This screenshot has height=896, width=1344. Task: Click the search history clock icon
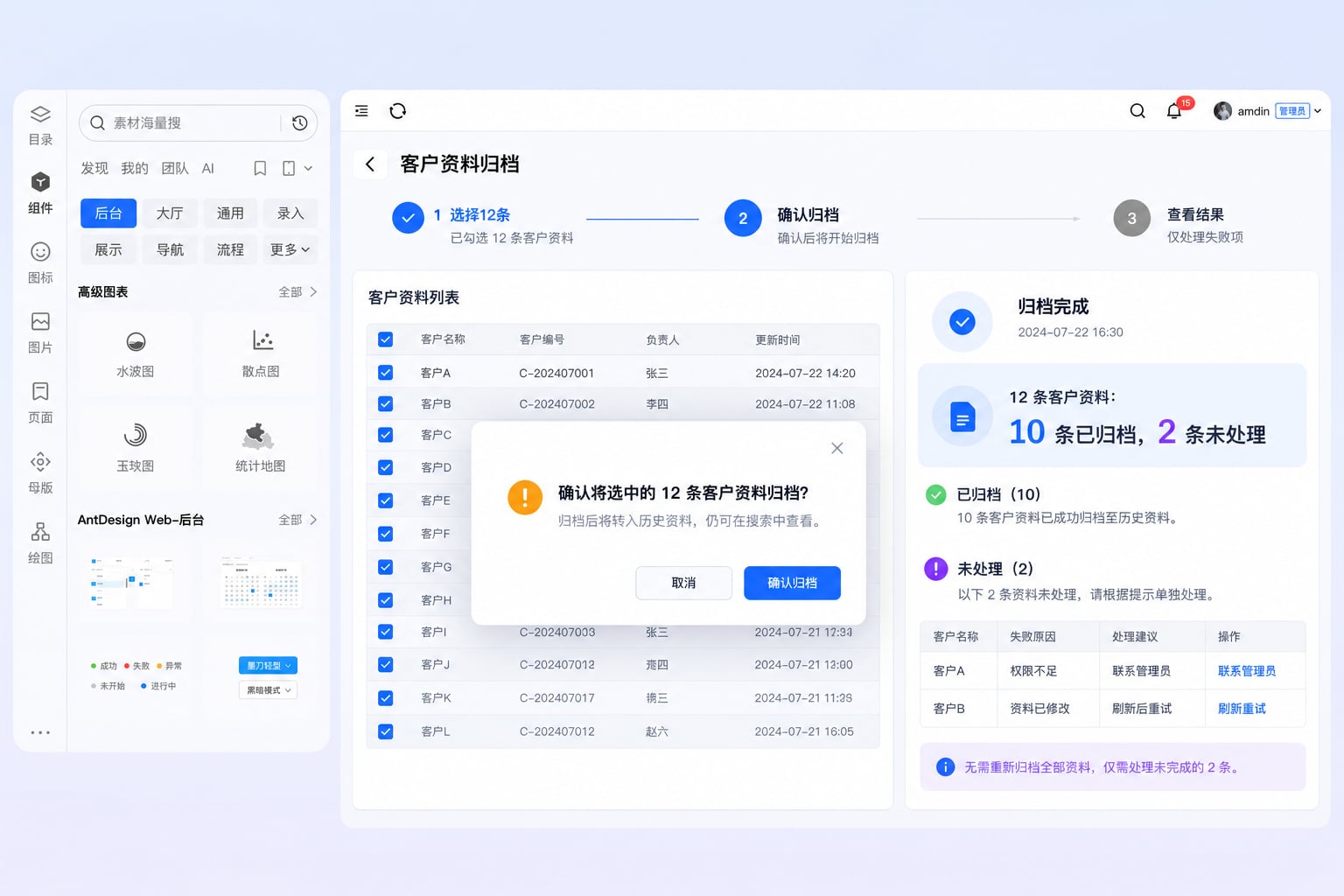tap(299, 123)
